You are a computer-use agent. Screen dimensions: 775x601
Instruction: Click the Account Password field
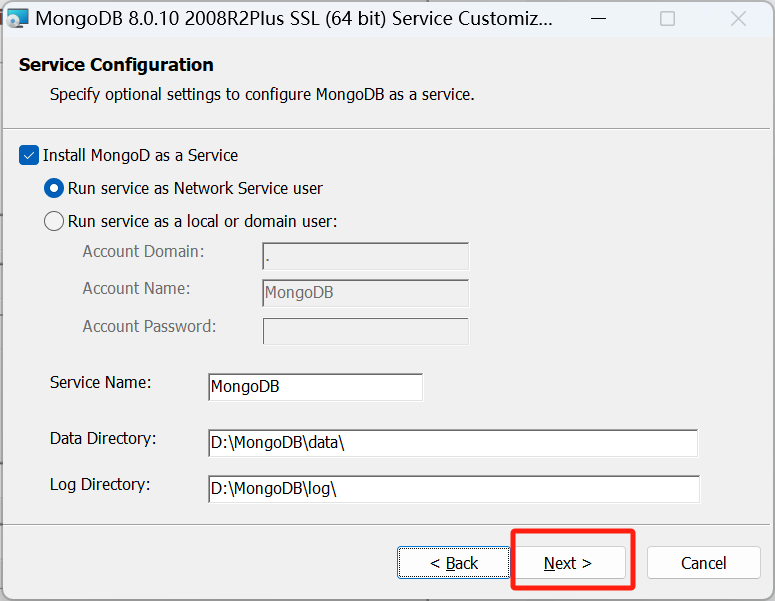click(x=366, y=331)
